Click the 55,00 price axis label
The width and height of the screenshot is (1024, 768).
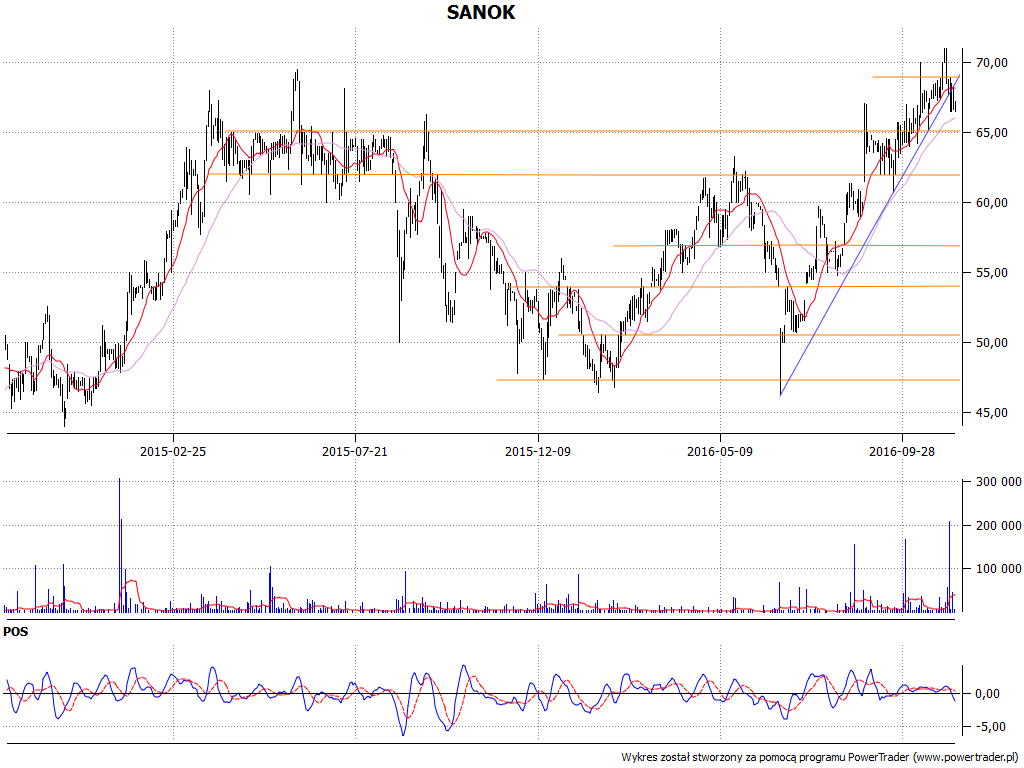click(x=991, y=272)
